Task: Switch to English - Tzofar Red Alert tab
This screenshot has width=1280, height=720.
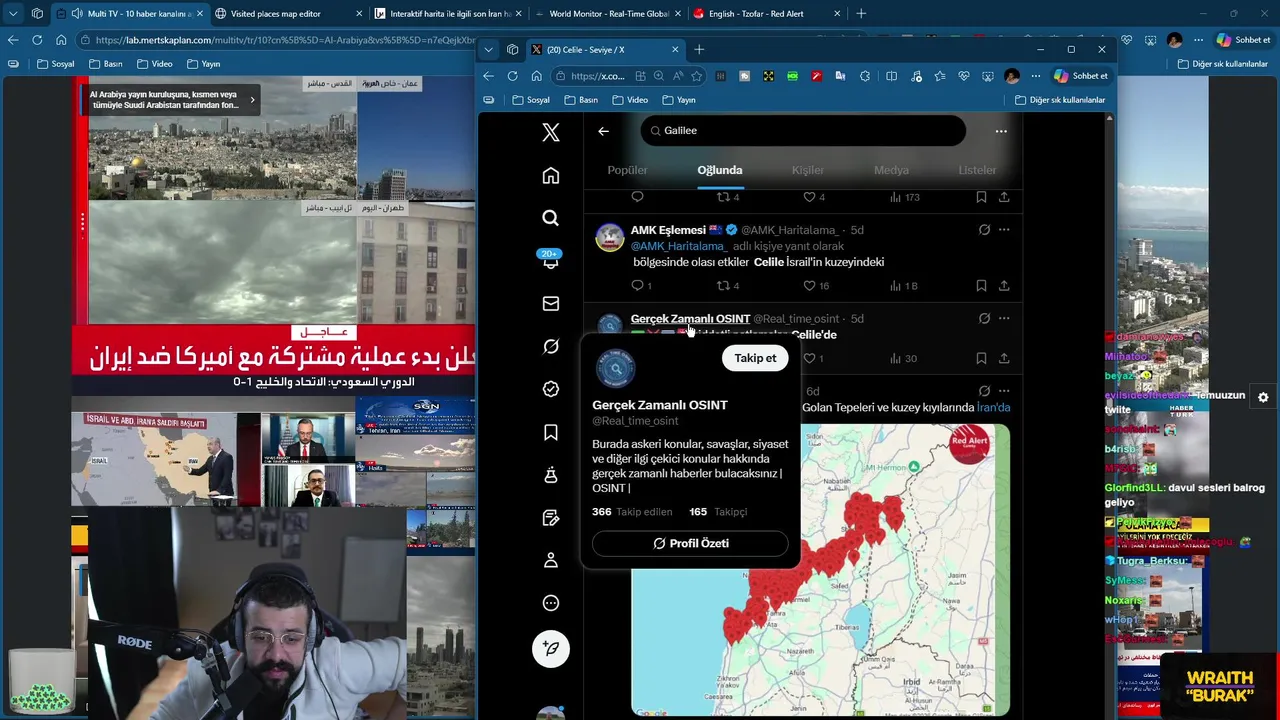Action: pos(766,14)
